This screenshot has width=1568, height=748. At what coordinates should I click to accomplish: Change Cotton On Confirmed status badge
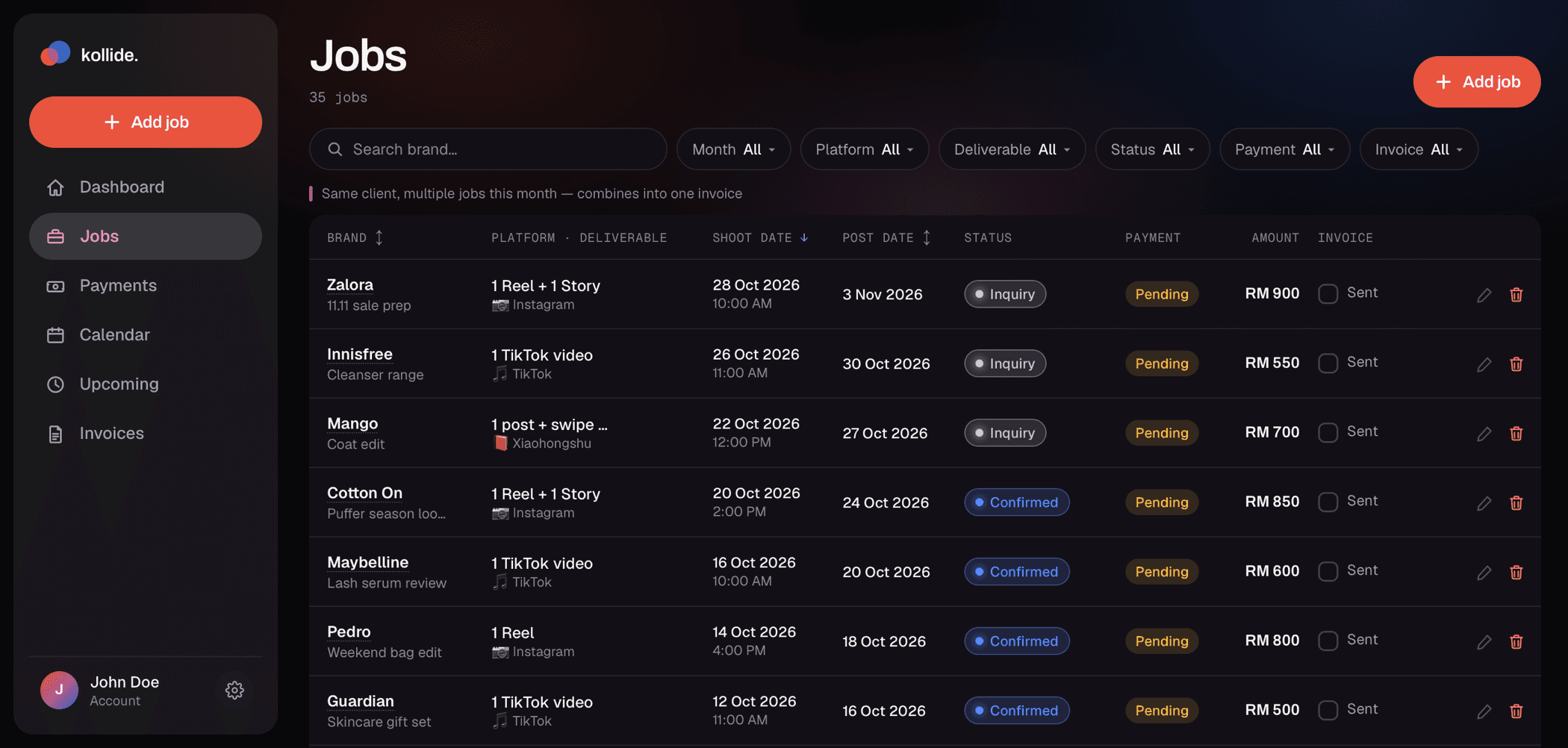pos(1016,502)
